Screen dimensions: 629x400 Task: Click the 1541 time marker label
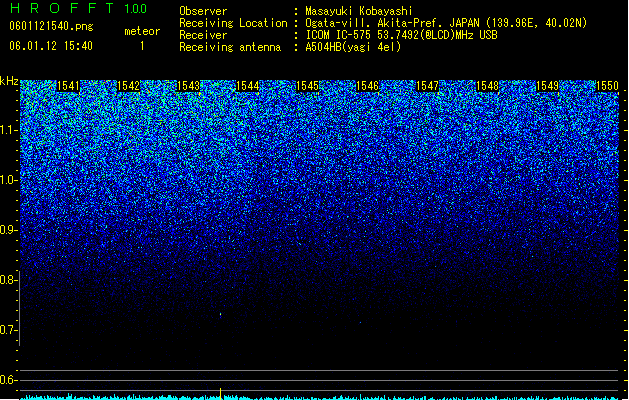point(68,86)
